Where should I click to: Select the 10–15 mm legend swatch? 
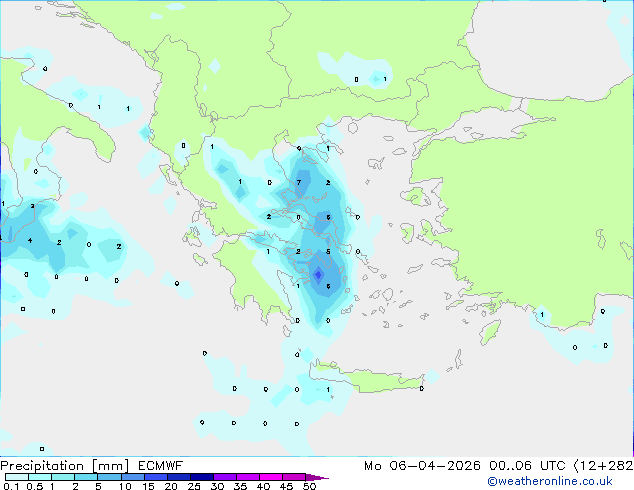tap(133, 477)
